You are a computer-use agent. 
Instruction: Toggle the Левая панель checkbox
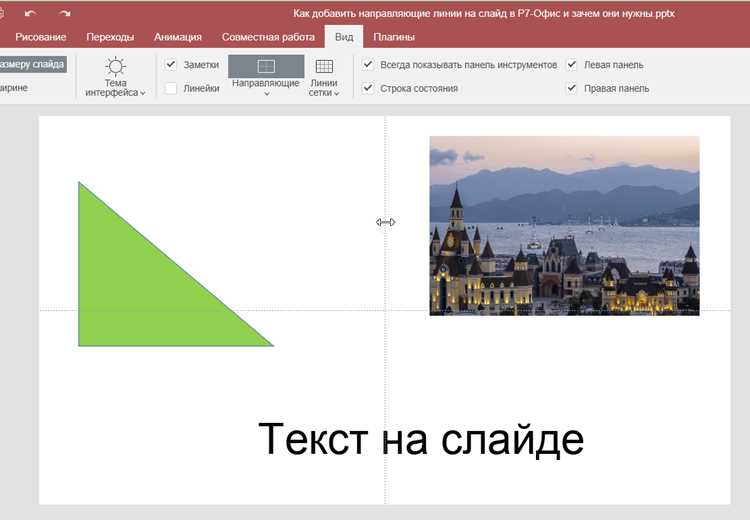point(572,64)
